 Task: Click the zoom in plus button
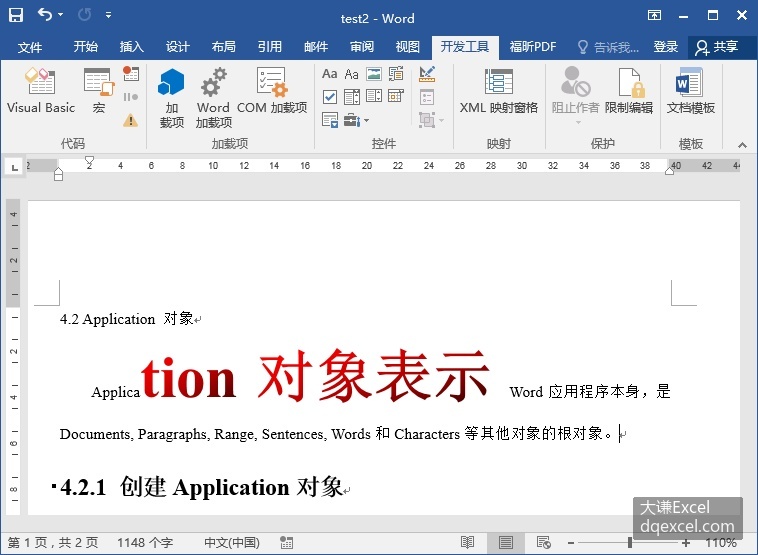(685, 543)
